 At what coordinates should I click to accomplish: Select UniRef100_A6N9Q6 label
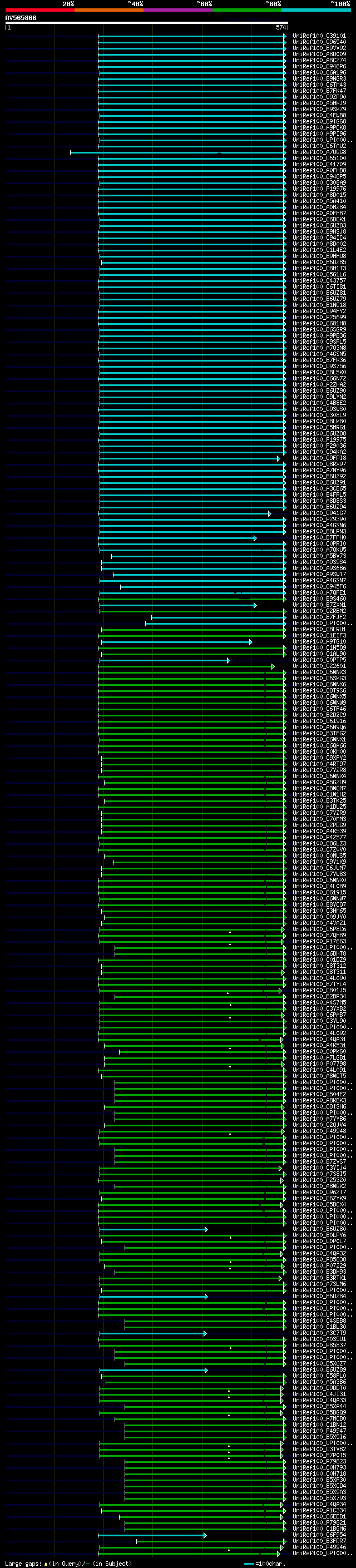coord(319,727)
